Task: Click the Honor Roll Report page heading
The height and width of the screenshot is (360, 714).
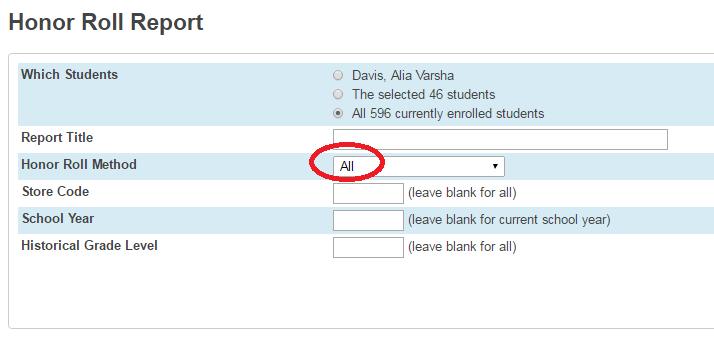Action: [x=106, y=22]
